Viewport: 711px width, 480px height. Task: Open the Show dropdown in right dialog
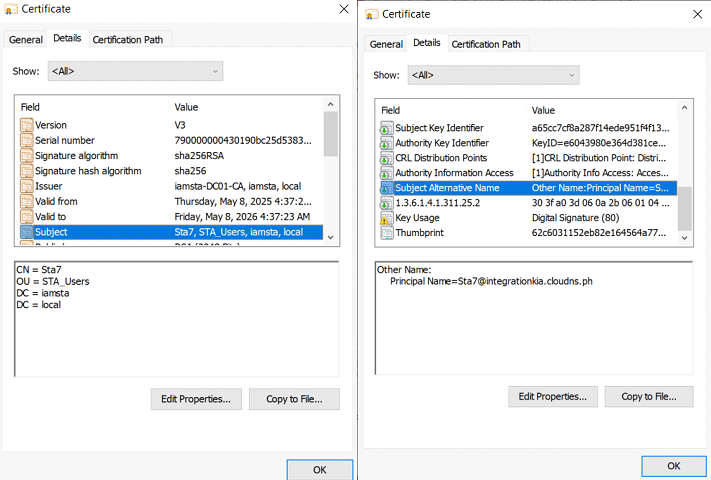point(493,75)
